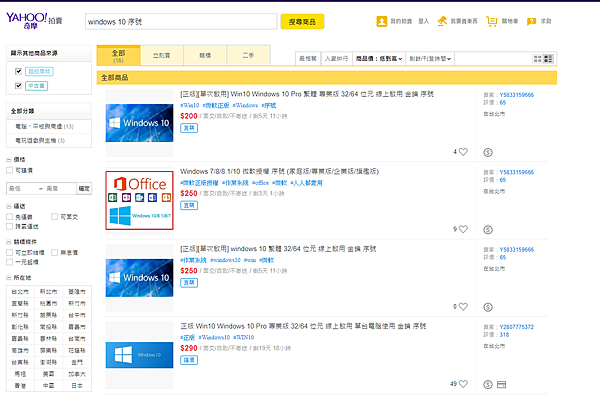The image size is (600, 395).
Task: Sort results by 最相關 relevance
Action: coord(308,59)
